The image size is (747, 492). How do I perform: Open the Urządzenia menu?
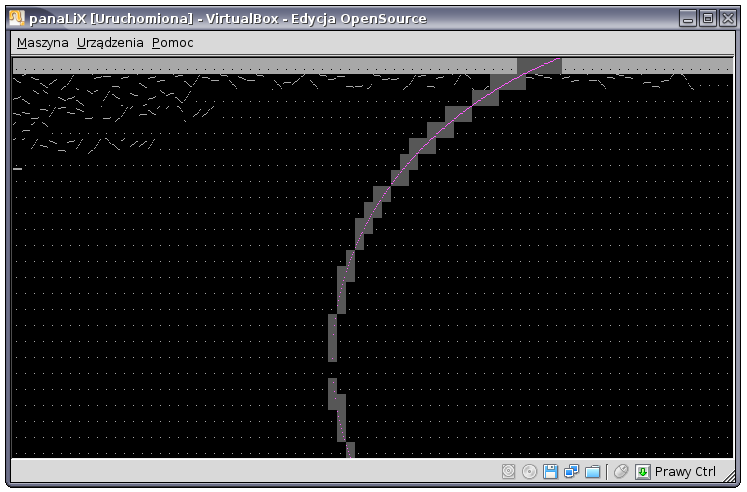[110, 43]
